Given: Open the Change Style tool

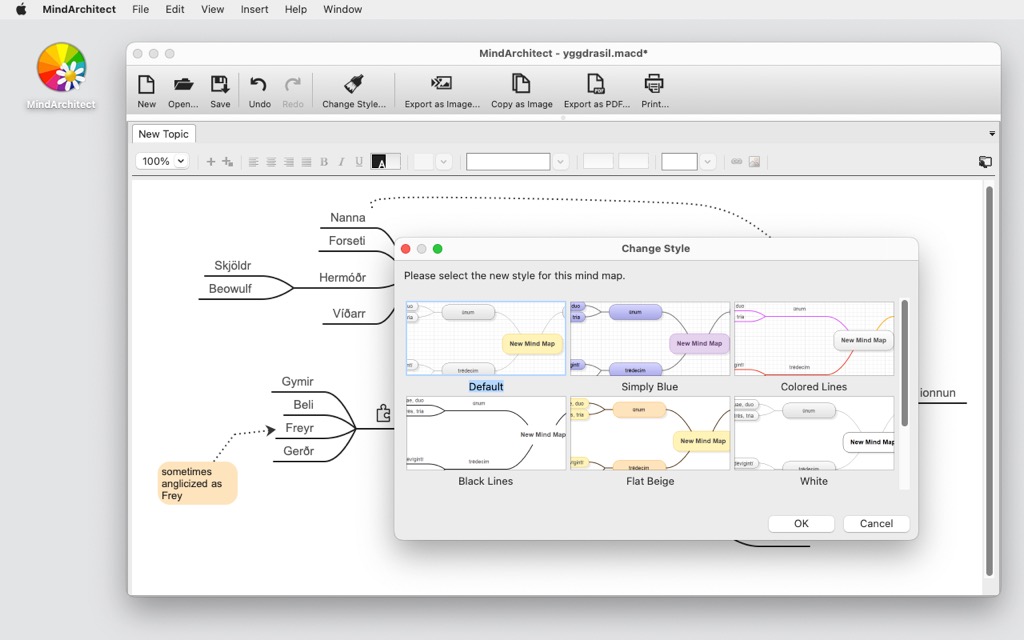Looking at the screenshot, I should click(355, 90).
